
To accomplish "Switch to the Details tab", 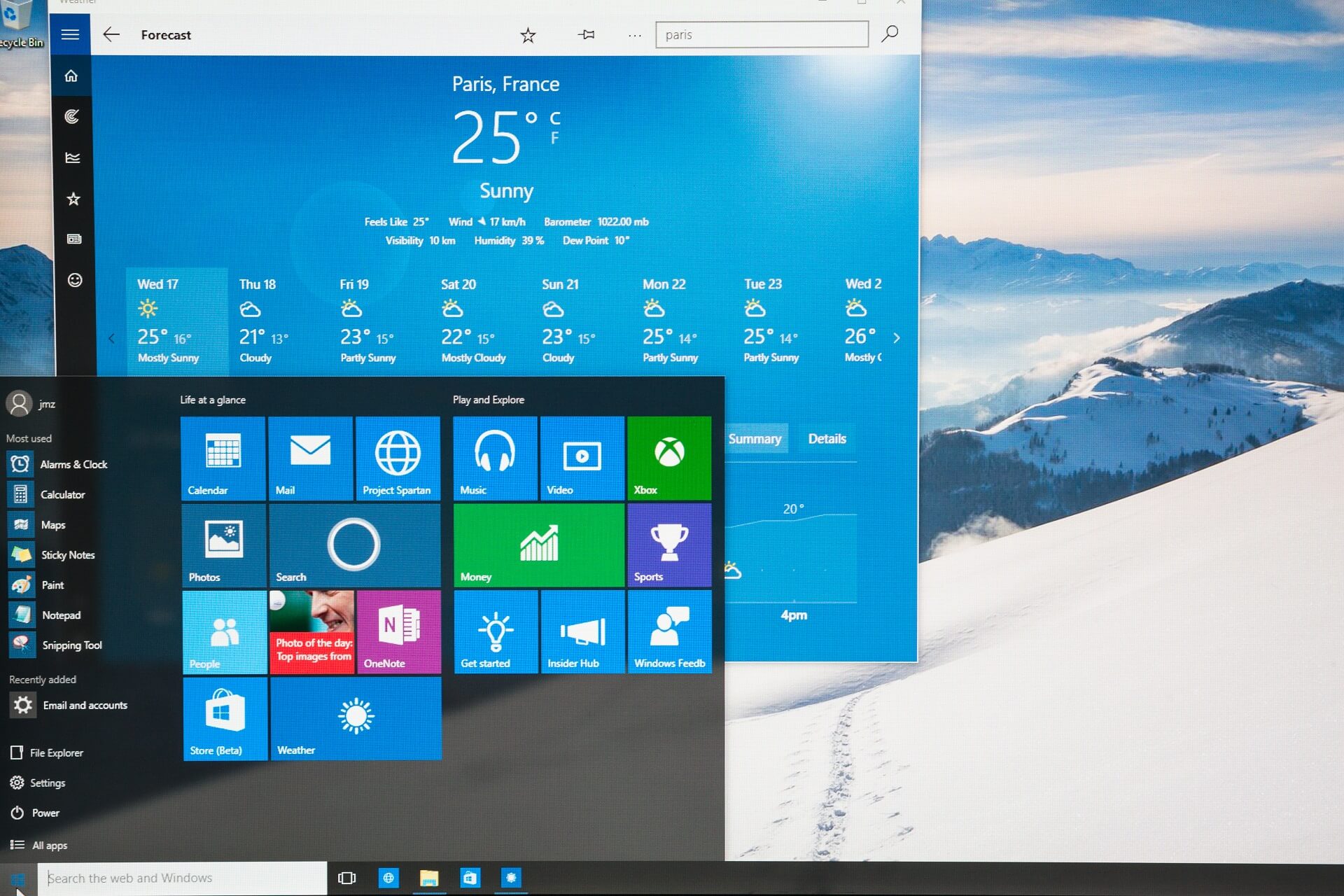I will (827, 439).
